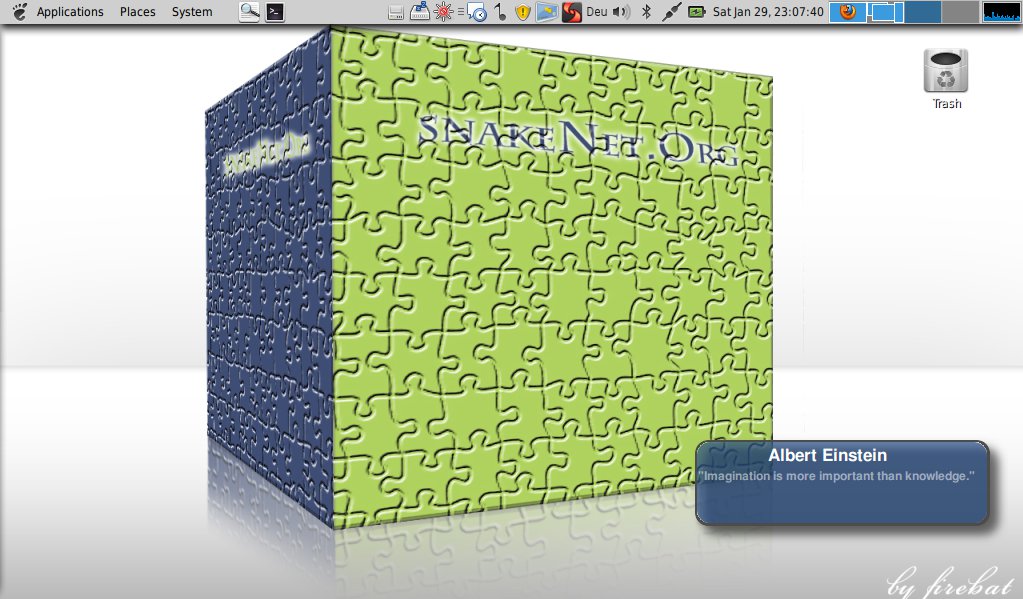
Task: Click the Albert Einstein quote notification
Action: click(842, 483)
